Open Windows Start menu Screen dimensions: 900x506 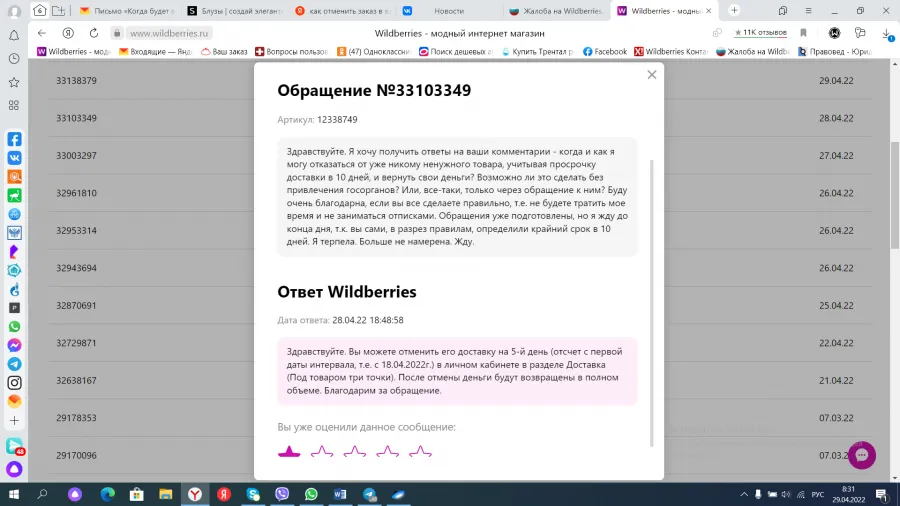(x=14, y=494)
